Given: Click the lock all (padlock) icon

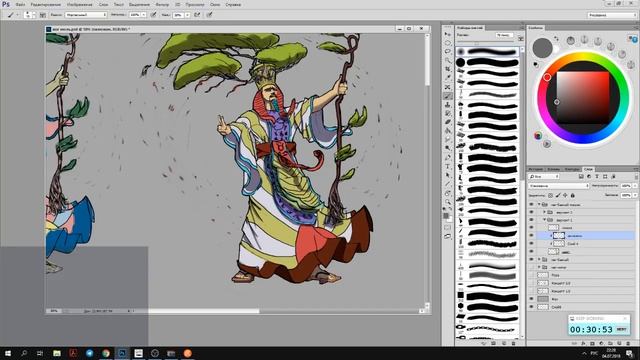Looking at the screenshot, I should click(573, 196).
